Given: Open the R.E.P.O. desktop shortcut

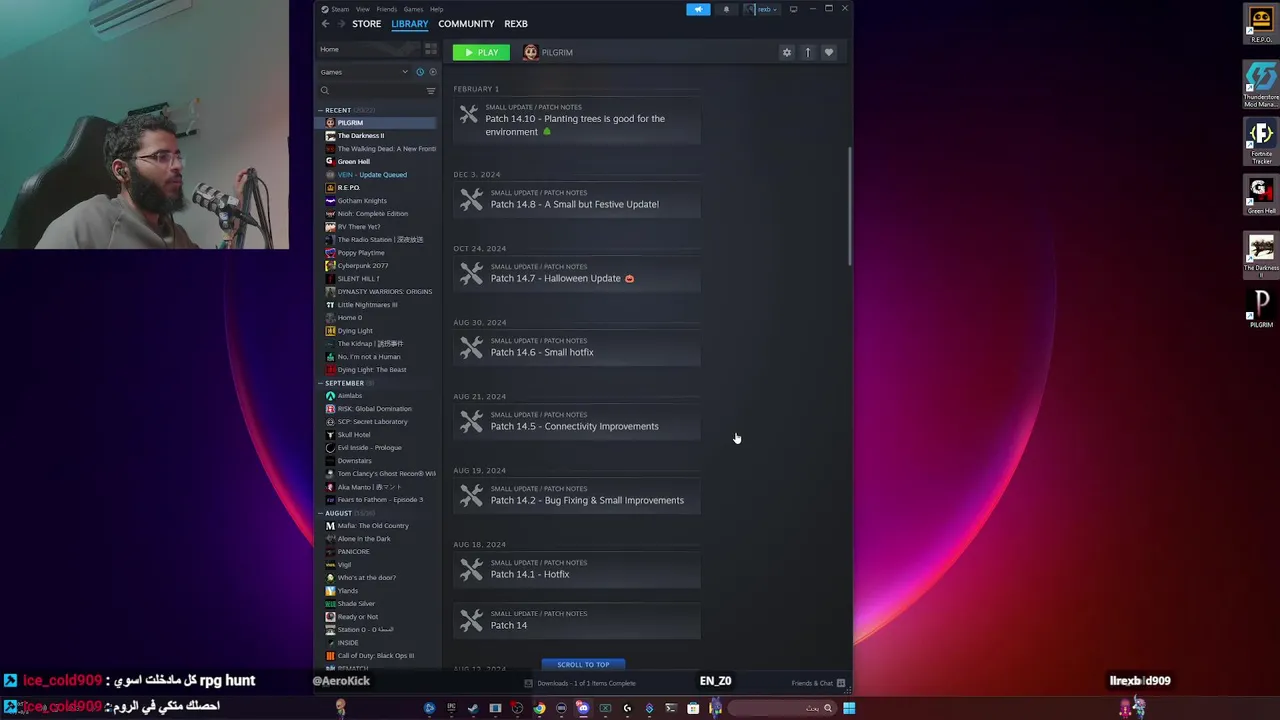Looking at the screenshot, I should click(x=1261, y=25).
